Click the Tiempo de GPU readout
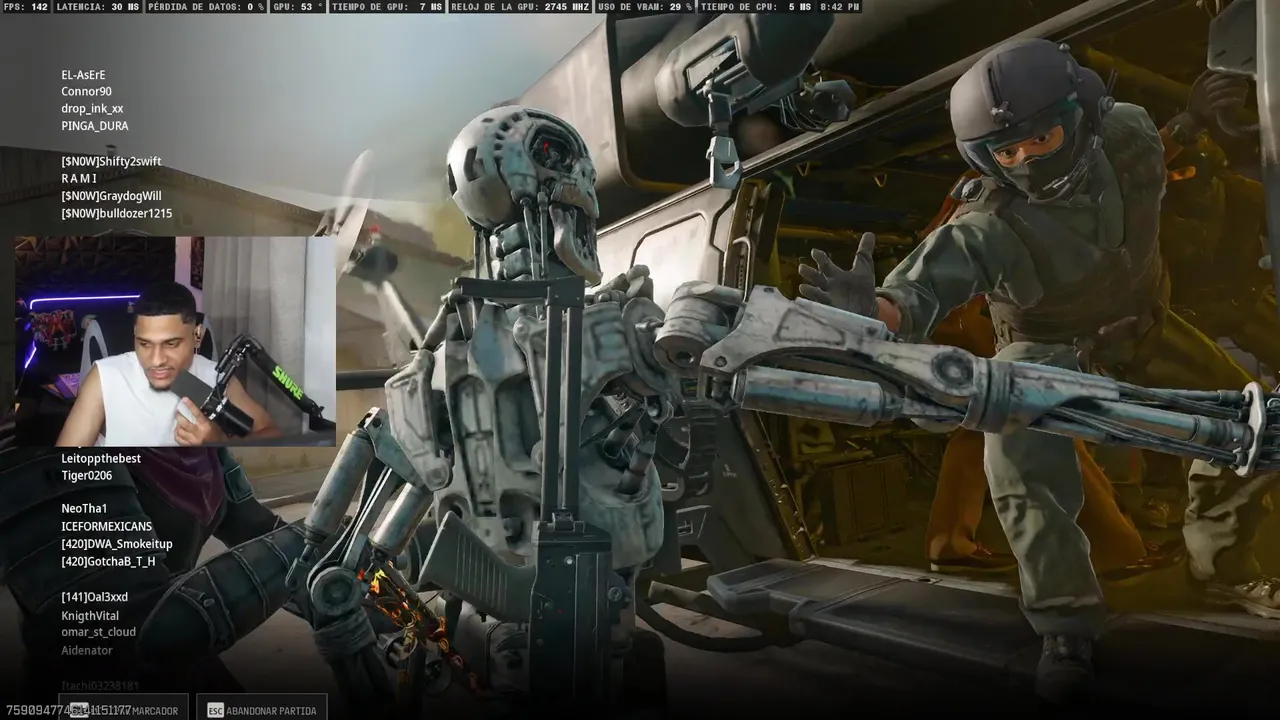This screenshot has width=1280, height=720. point(388,7)
